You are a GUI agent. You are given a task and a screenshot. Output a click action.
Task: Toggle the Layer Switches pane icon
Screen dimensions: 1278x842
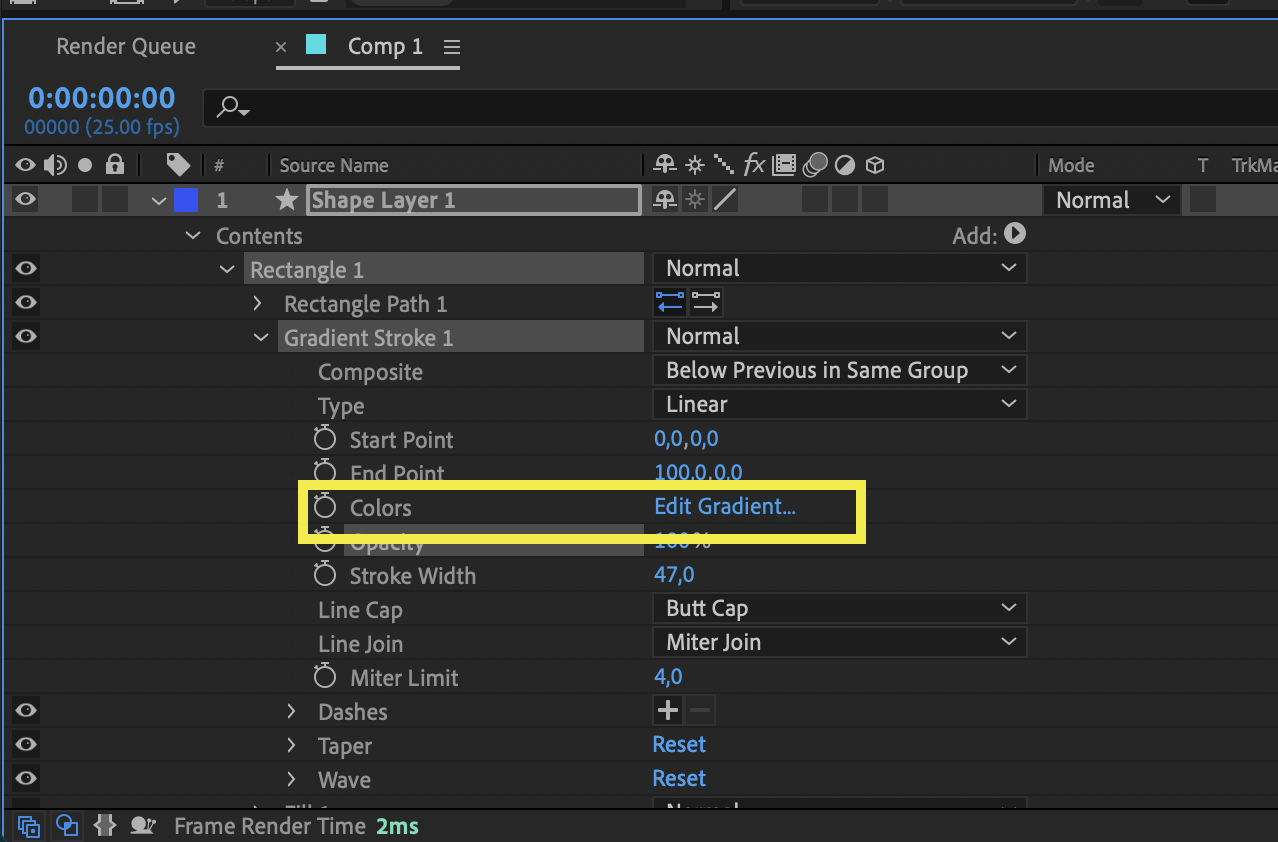[29, 826]
